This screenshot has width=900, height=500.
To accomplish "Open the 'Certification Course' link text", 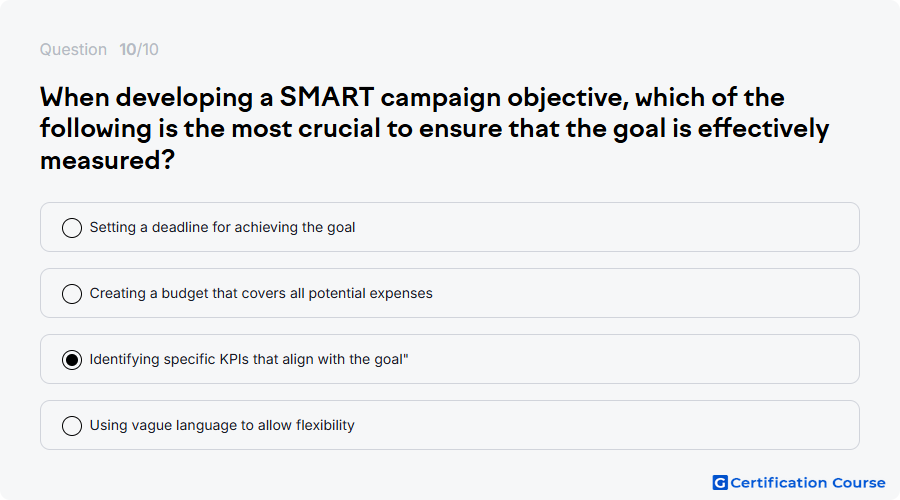I will tap(808, 483).
